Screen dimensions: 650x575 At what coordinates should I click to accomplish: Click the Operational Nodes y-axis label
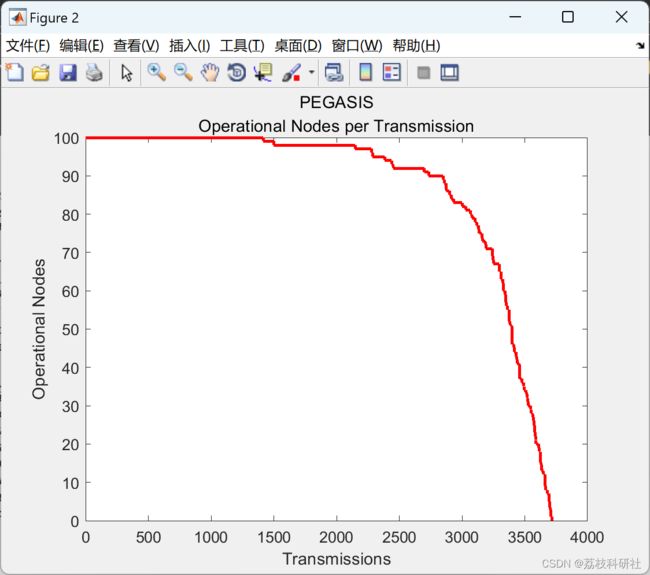click(x=39, y=329)
